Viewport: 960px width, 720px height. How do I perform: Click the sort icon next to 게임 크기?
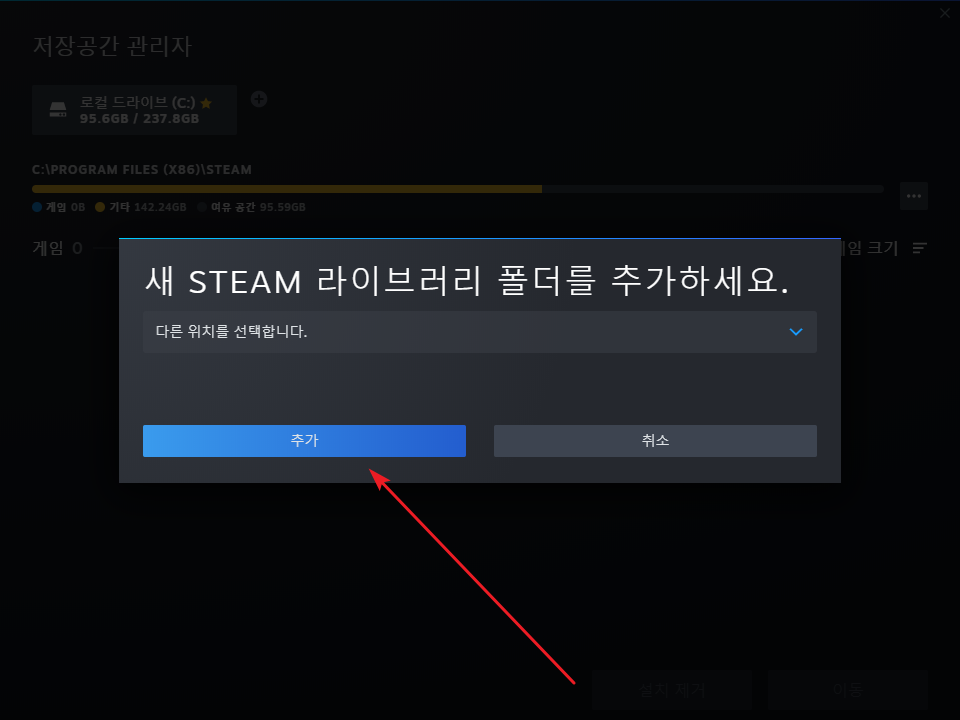click(920, 248)
